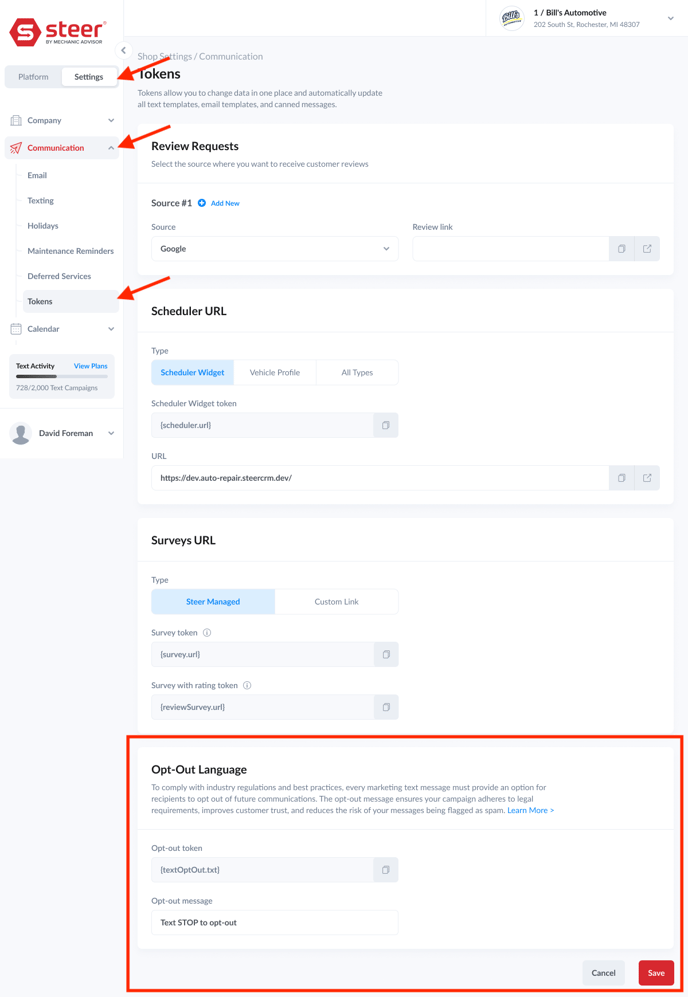
Task: Choose All Types scheduler option
Action: 357,373
